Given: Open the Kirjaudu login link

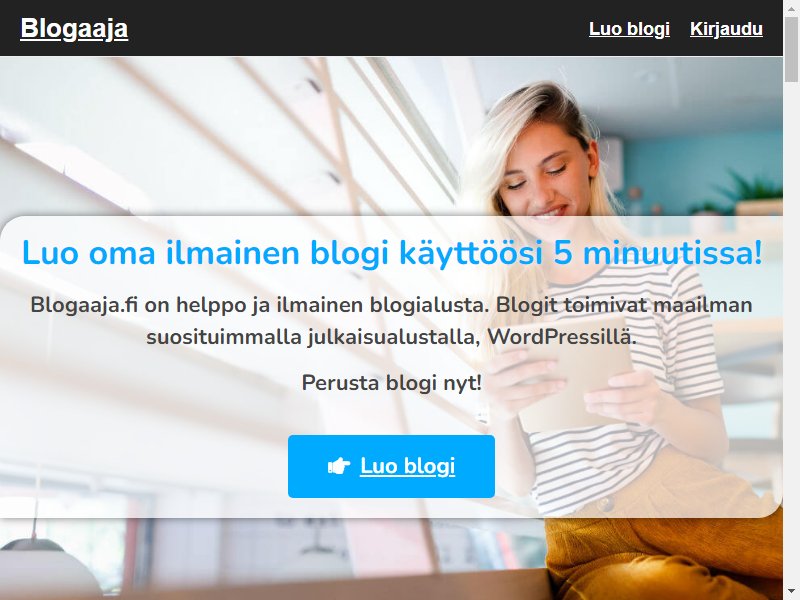Looking at the screenshot, I should [x=726, y=29].
